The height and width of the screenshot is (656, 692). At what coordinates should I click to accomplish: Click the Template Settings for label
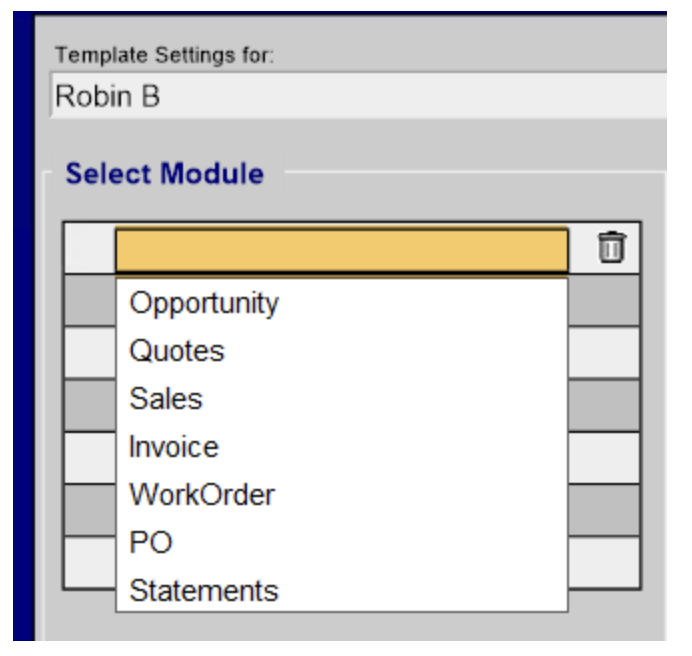[164, 56]
